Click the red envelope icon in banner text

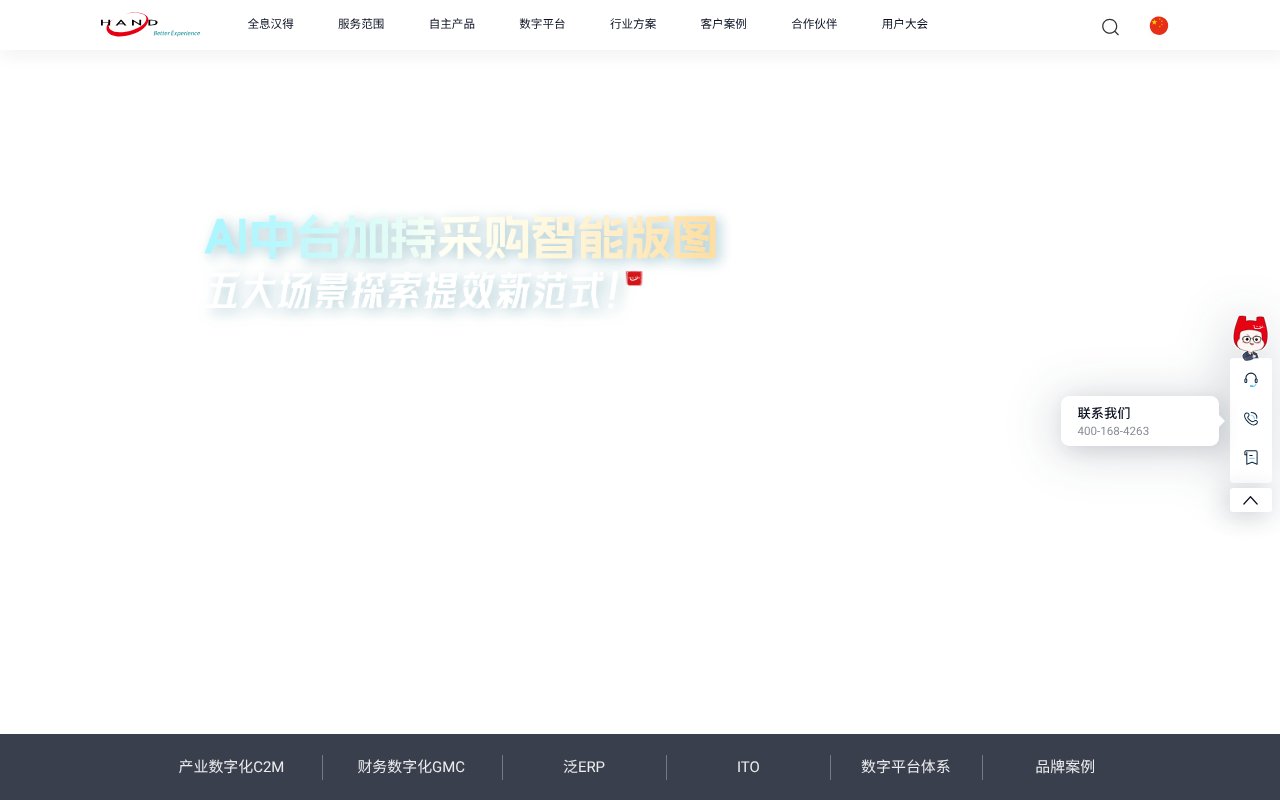pos(634,279)
